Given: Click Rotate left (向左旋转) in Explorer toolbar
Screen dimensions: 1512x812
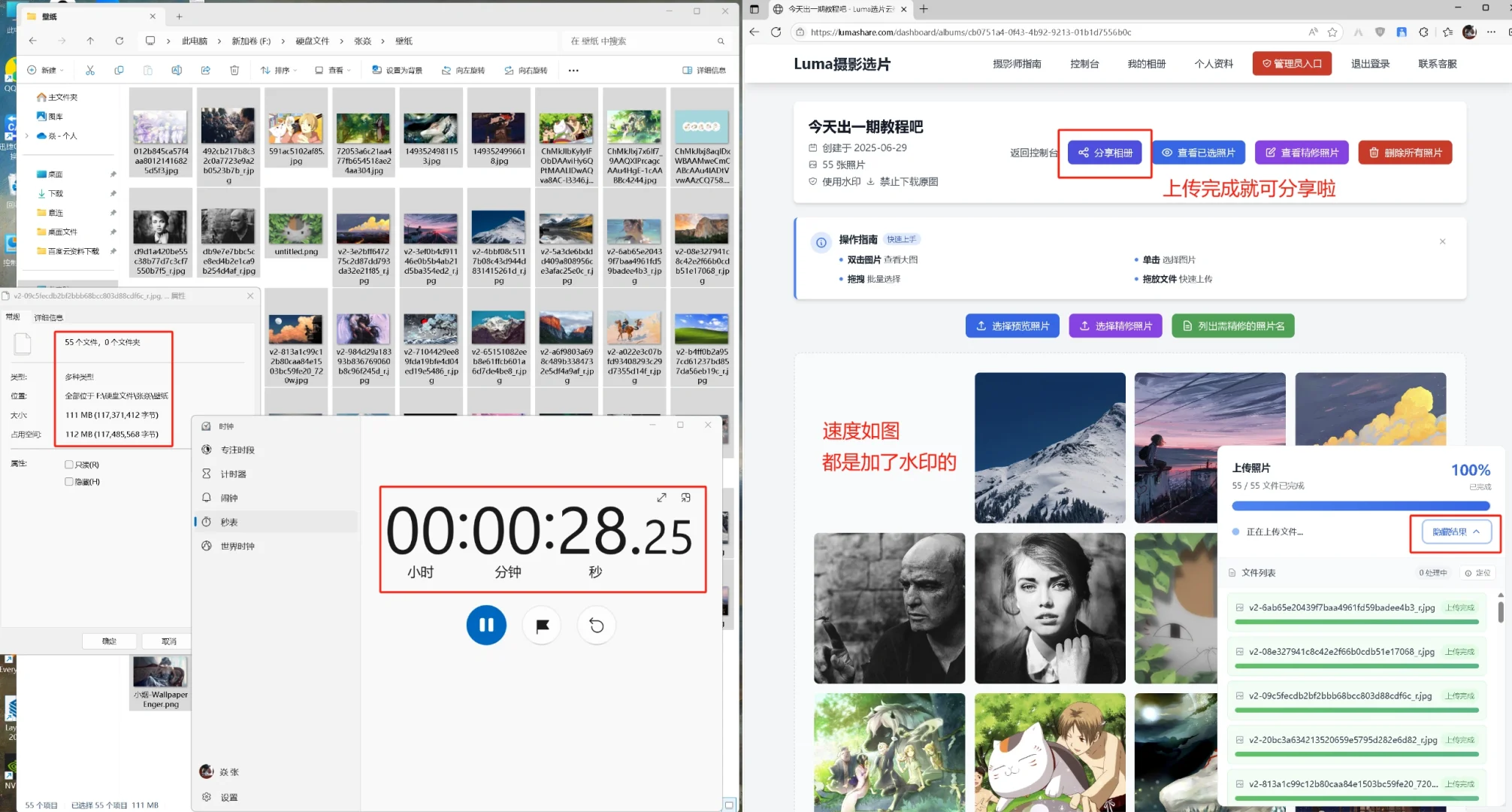Looking at the screenshot, I should click(463, 70).
